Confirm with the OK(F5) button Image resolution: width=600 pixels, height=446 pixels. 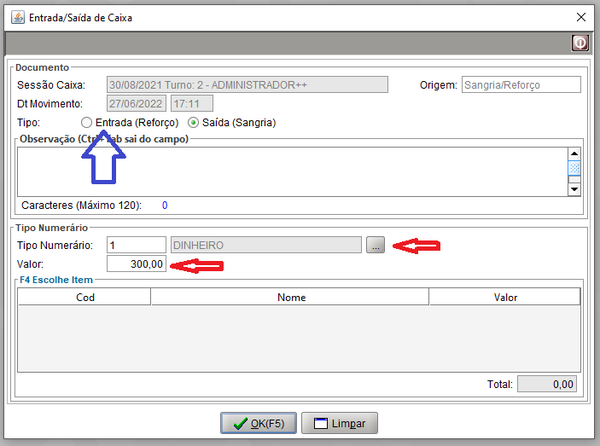tap(258, 423)
